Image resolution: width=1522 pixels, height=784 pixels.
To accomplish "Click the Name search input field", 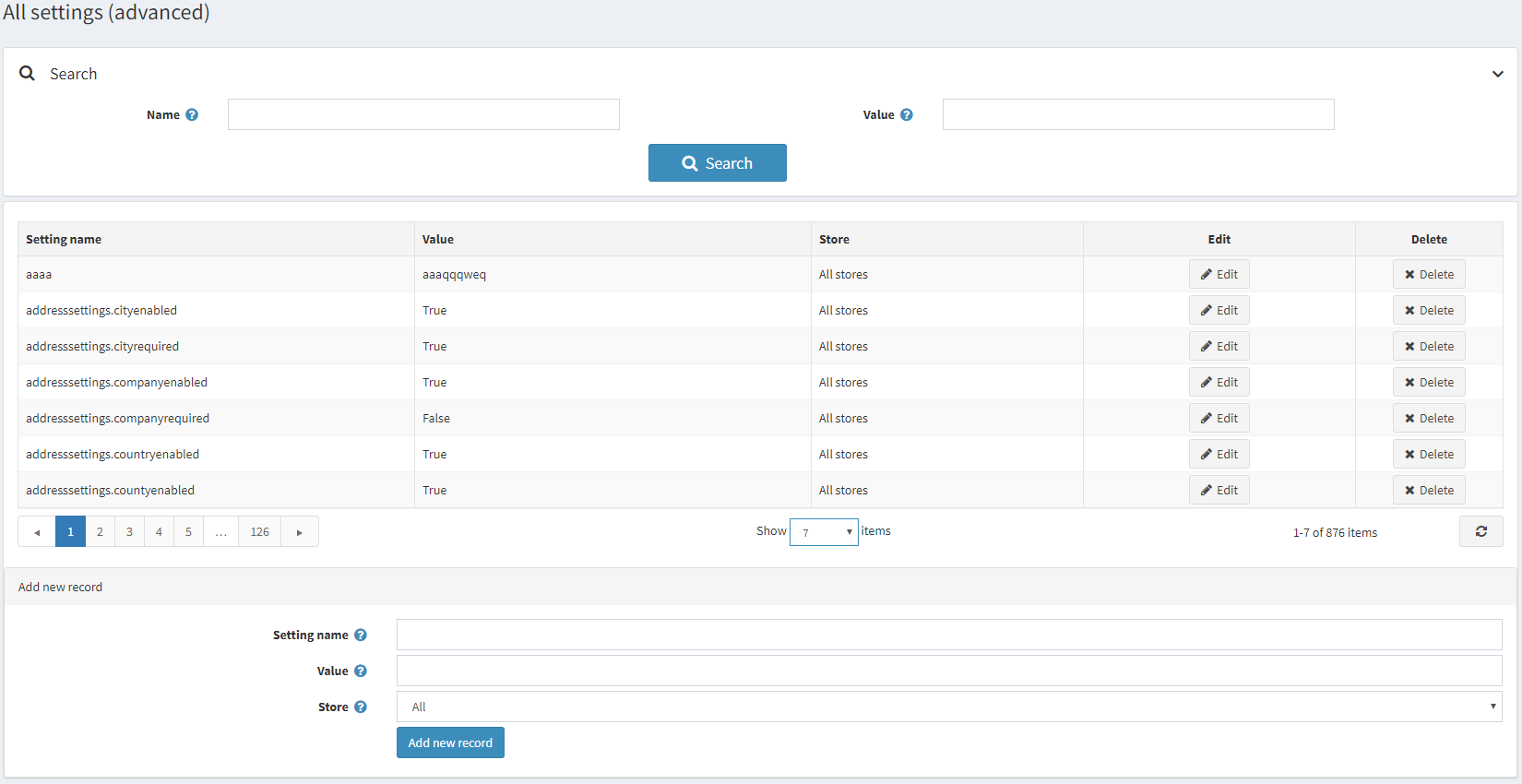I will coord(423,115).
